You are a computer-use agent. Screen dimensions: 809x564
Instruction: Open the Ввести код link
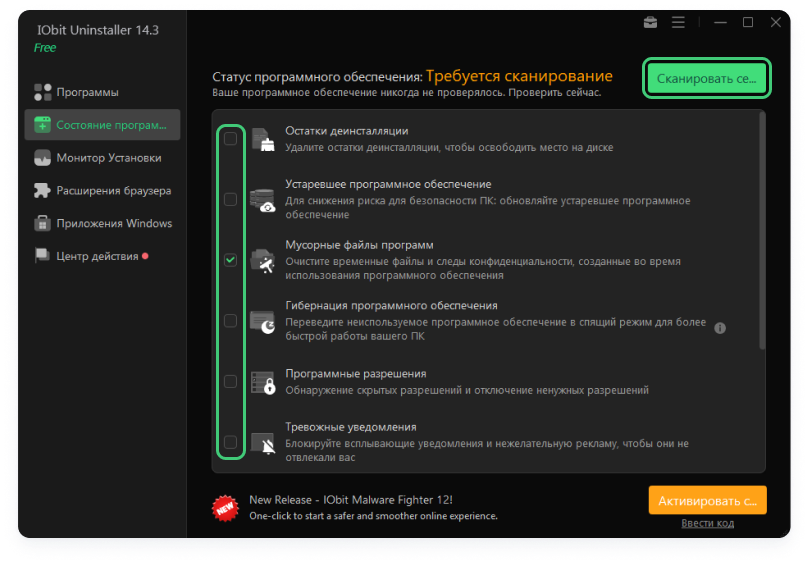pos(707,523)
